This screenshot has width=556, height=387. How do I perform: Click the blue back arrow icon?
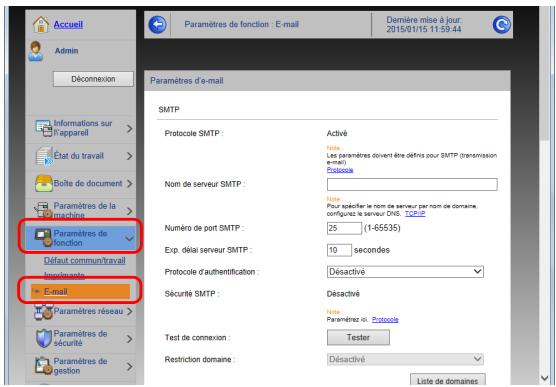(157, 25)
